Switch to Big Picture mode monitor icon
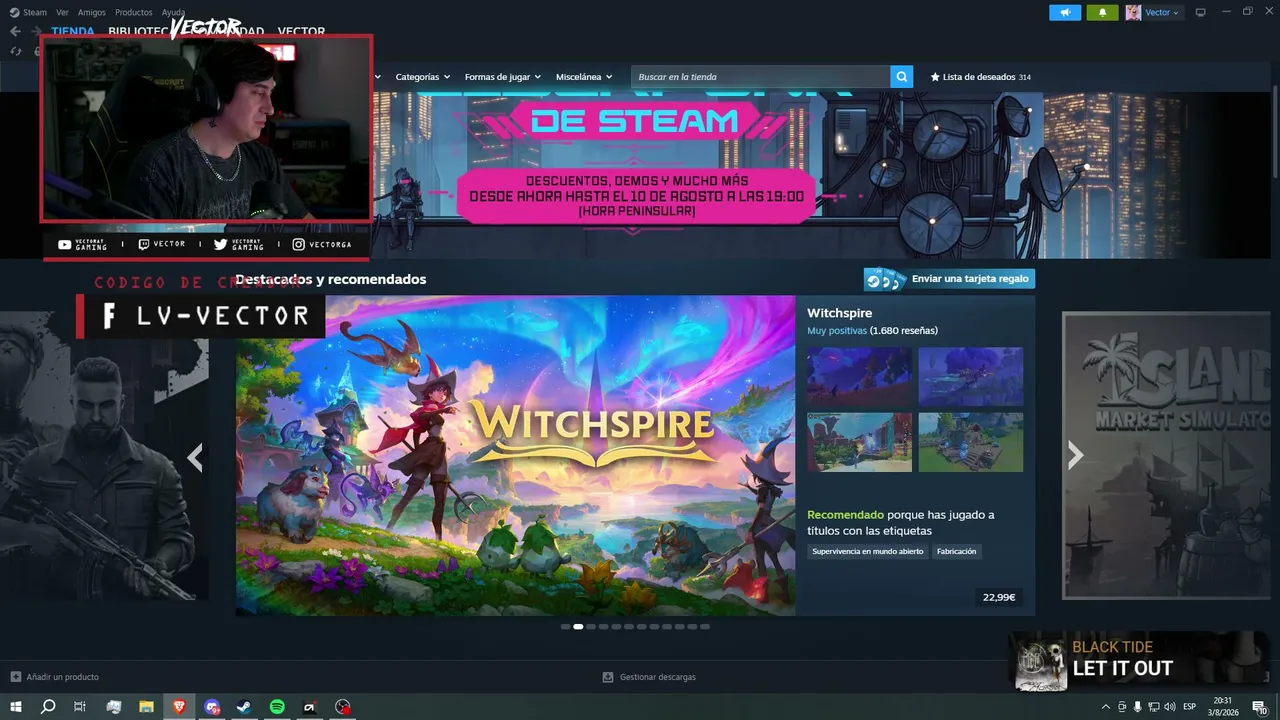This screenshot has width=1280, height=720. [x=1201, y=13]
